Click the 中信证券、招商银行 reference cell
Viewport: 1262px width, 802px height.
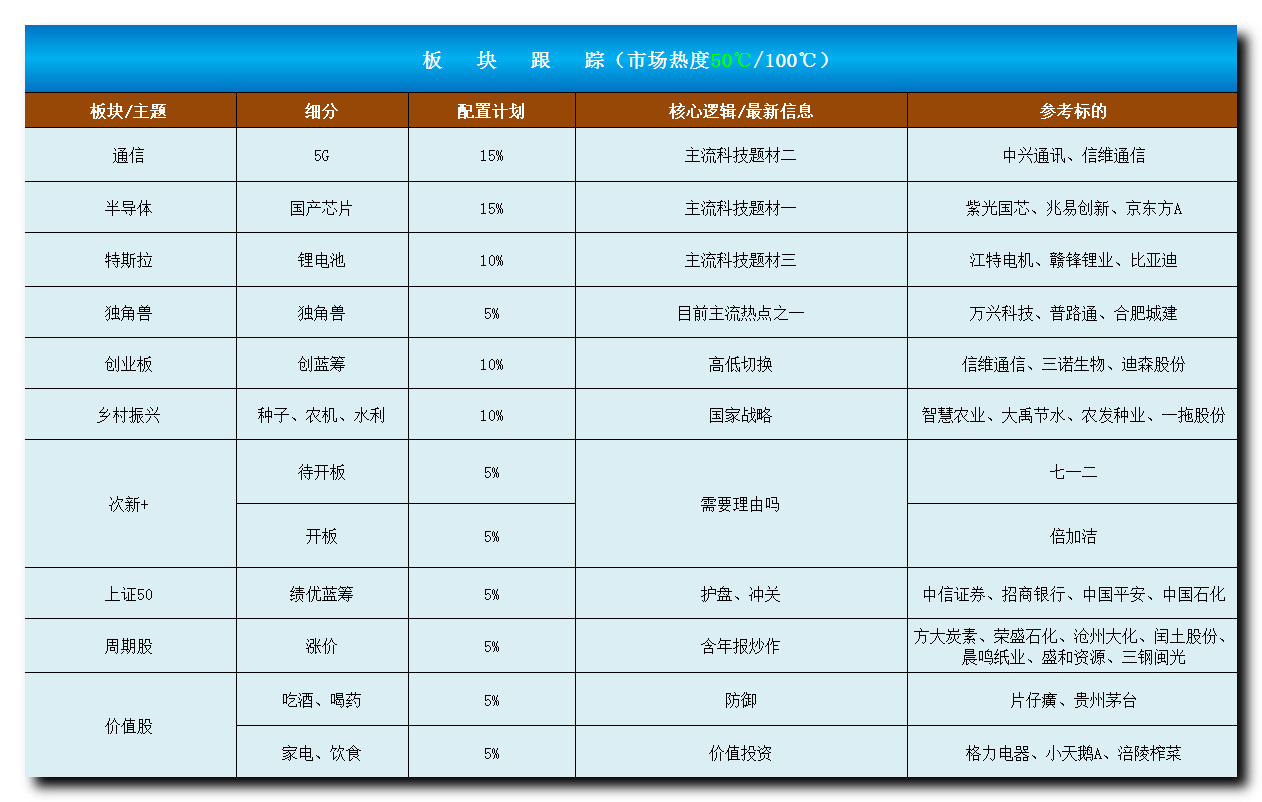(1072, 594)
